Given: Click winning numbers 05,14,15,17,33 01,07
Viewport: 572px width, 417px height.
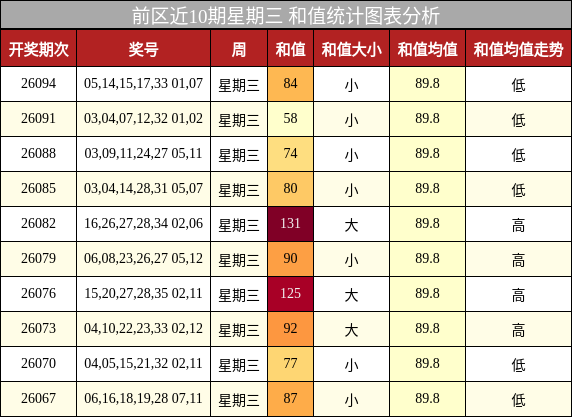Looking at the screenshot, I should (x=143, y=84).
